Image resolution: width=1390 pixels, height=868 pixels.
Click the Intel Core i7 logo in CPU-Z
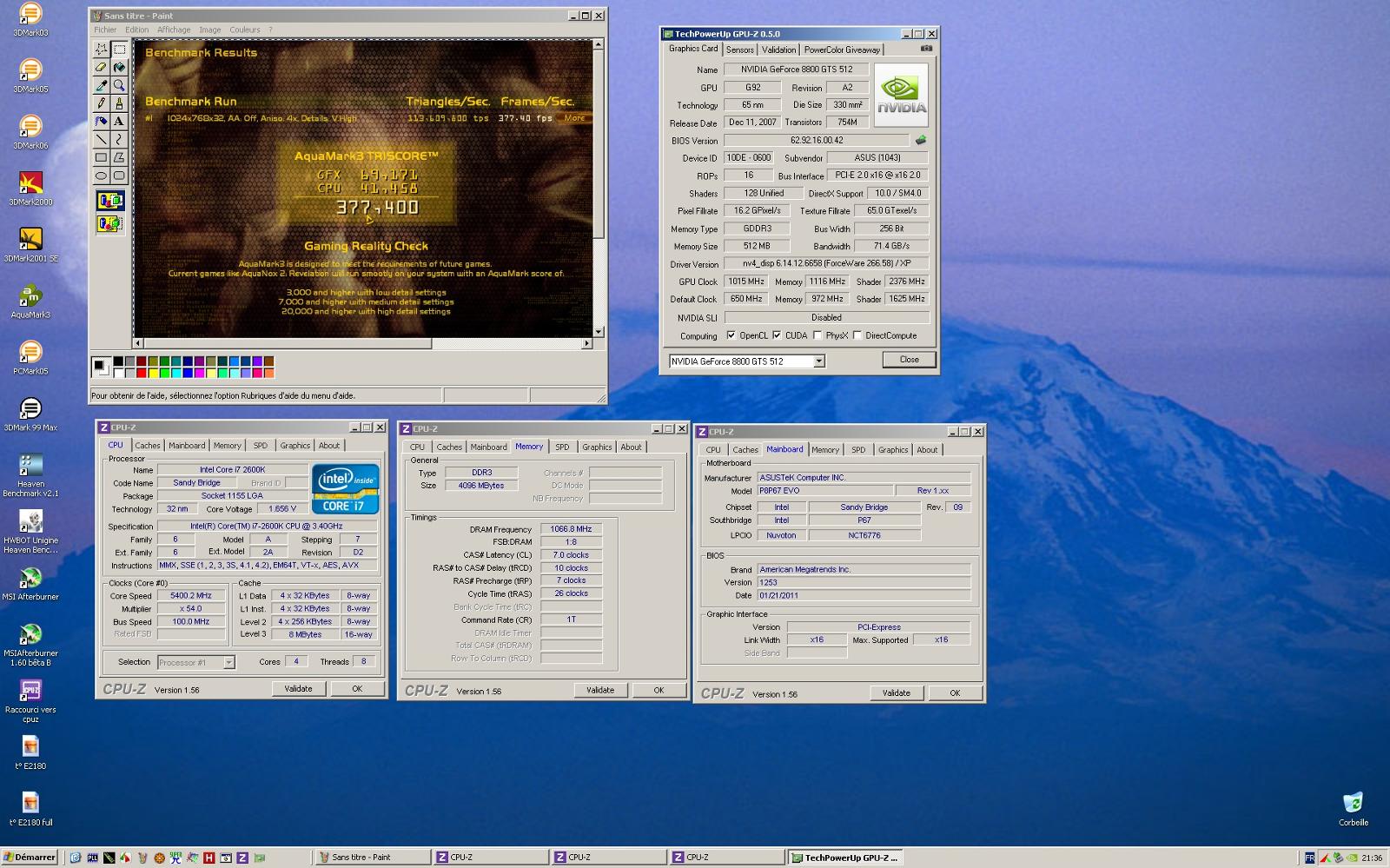point(345,488)
